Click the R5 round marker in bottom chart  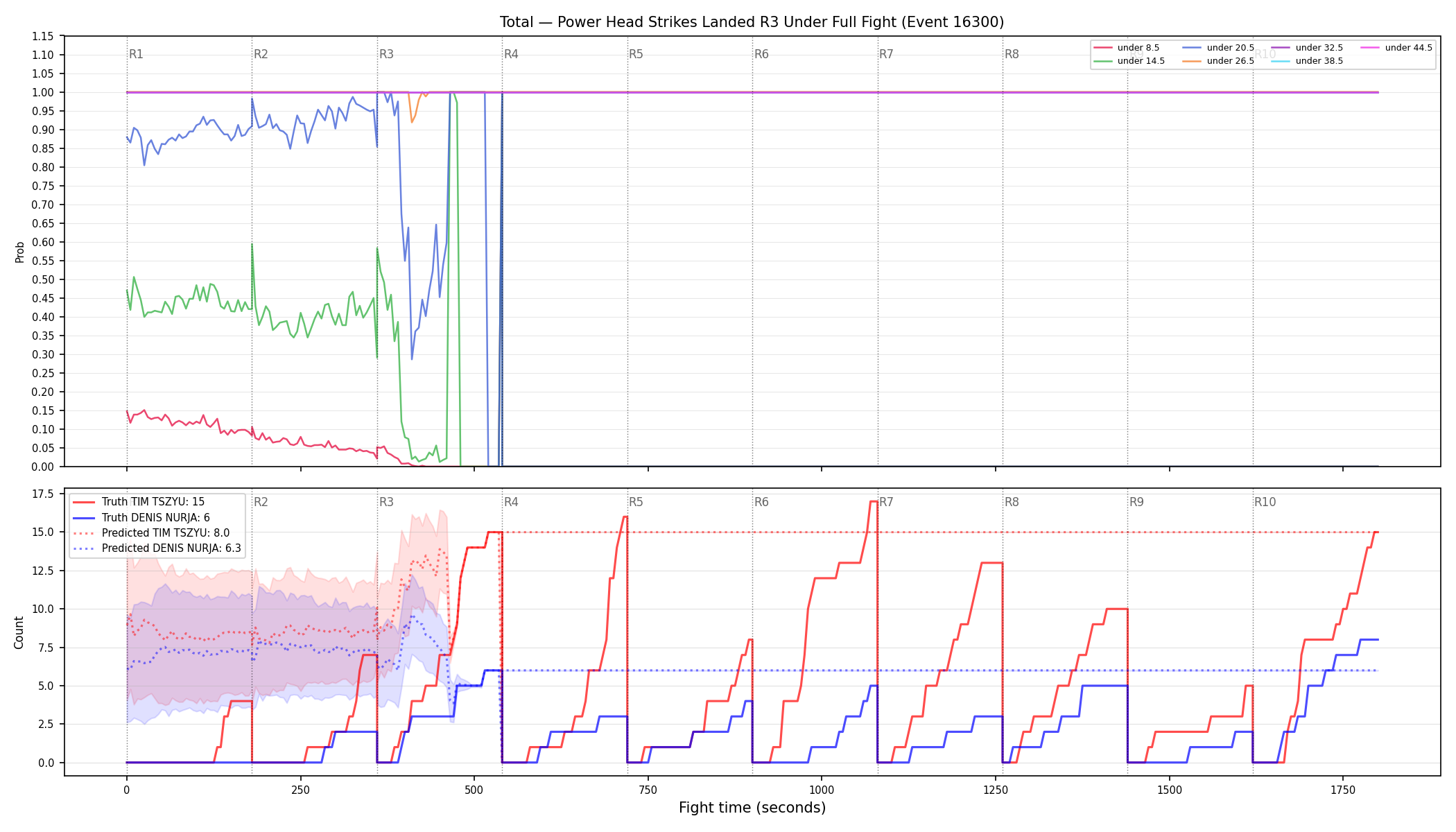tap(636, 502)
